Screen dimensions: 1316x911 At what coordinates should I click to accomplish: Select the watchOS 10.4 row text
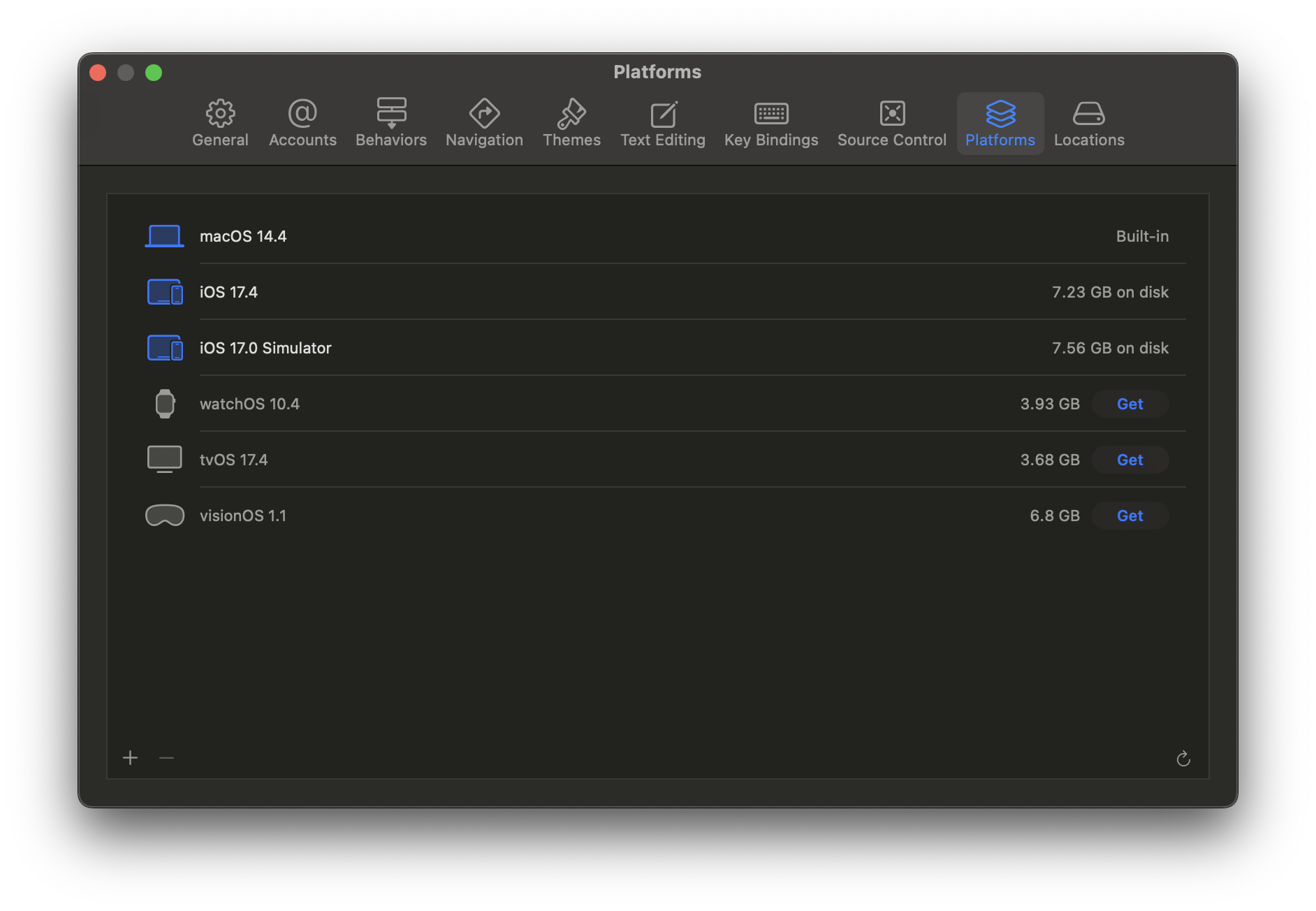coord(249,404)
